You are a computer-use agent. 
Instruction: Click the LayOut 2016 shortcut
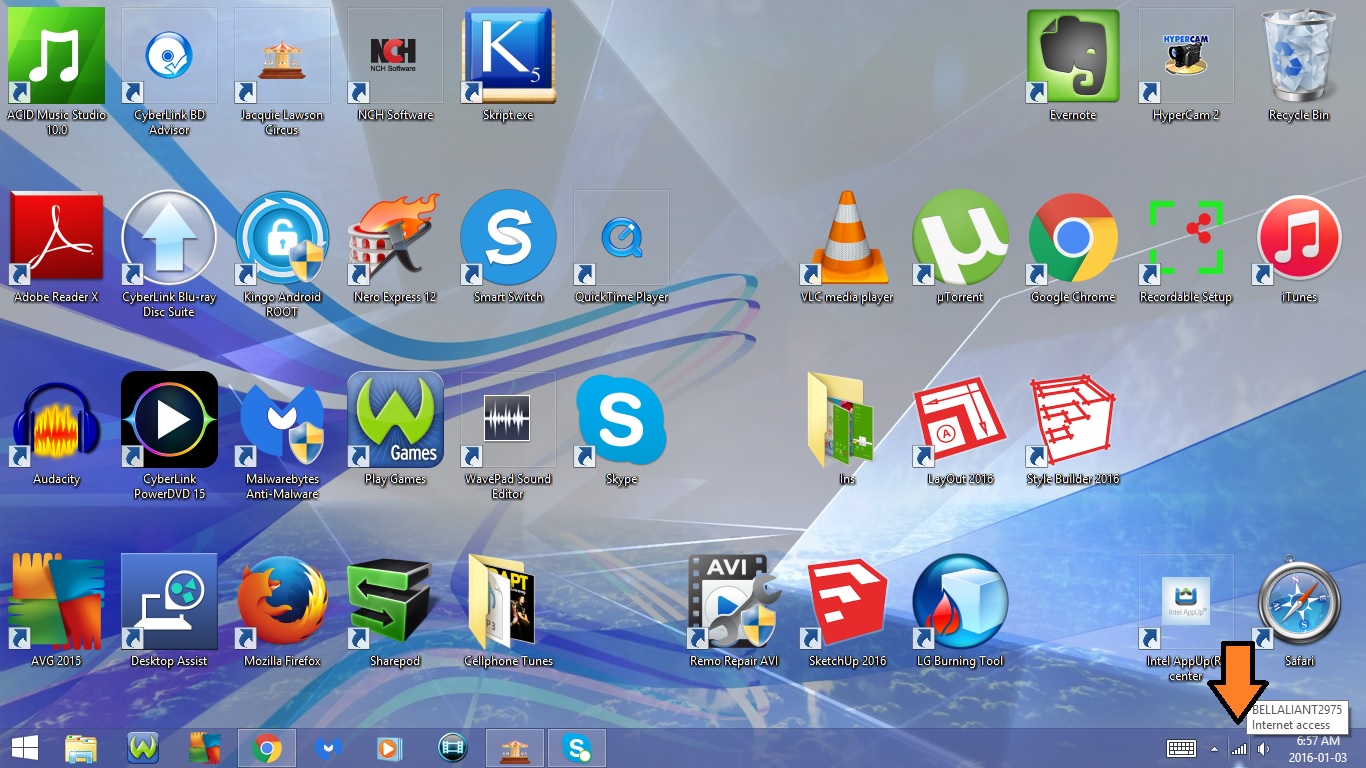click(x=960, y=420)
